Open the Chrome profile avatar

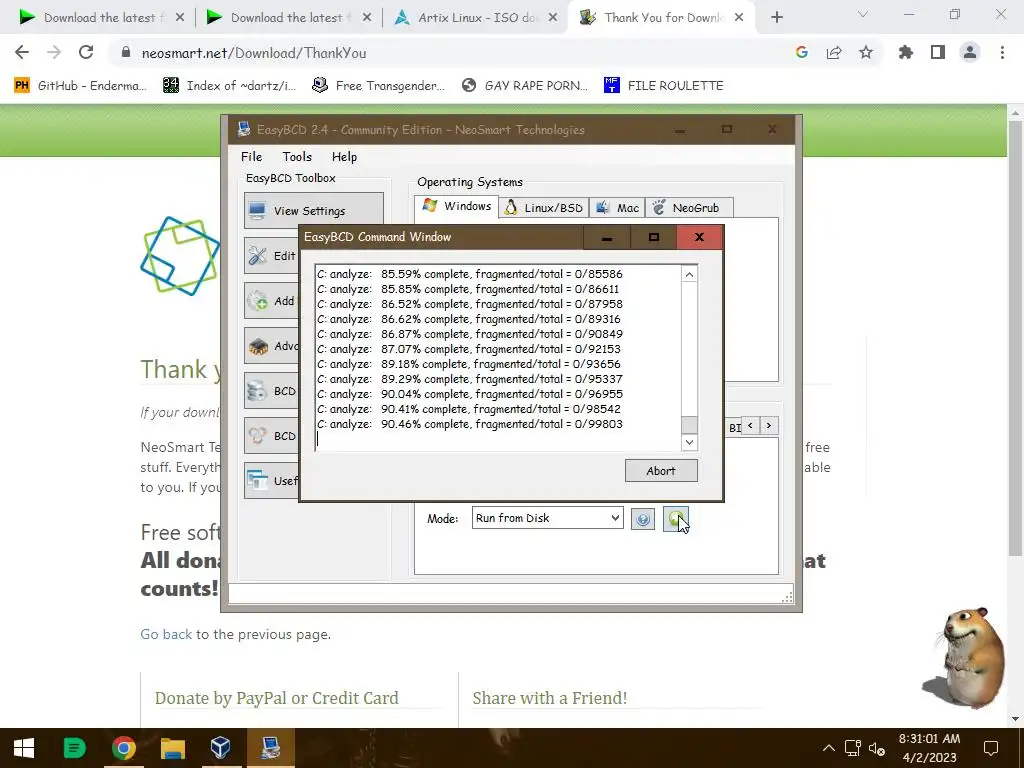point(970,53)
